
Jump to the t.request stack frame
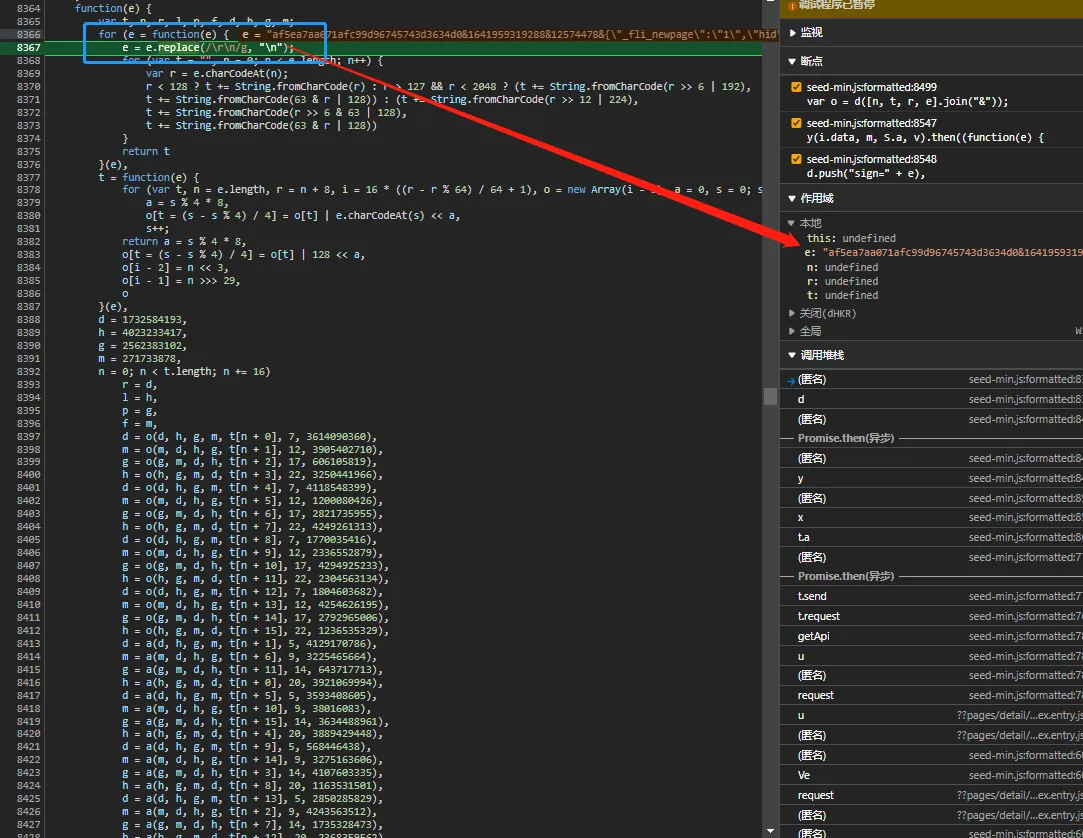coord(818,616)
